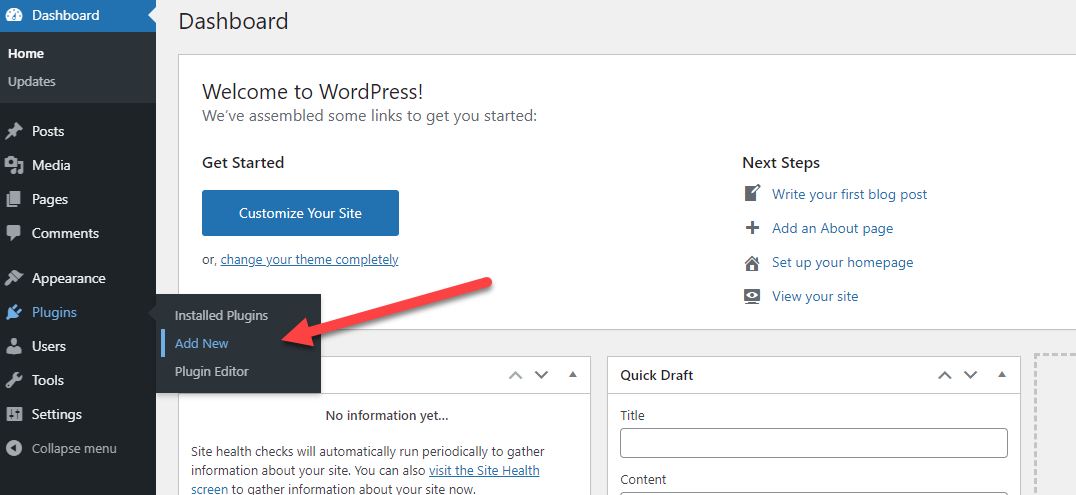Open Installed Plugins from the submenu
This screenshot has height=495, width=1076.
(x=221, y=315)
